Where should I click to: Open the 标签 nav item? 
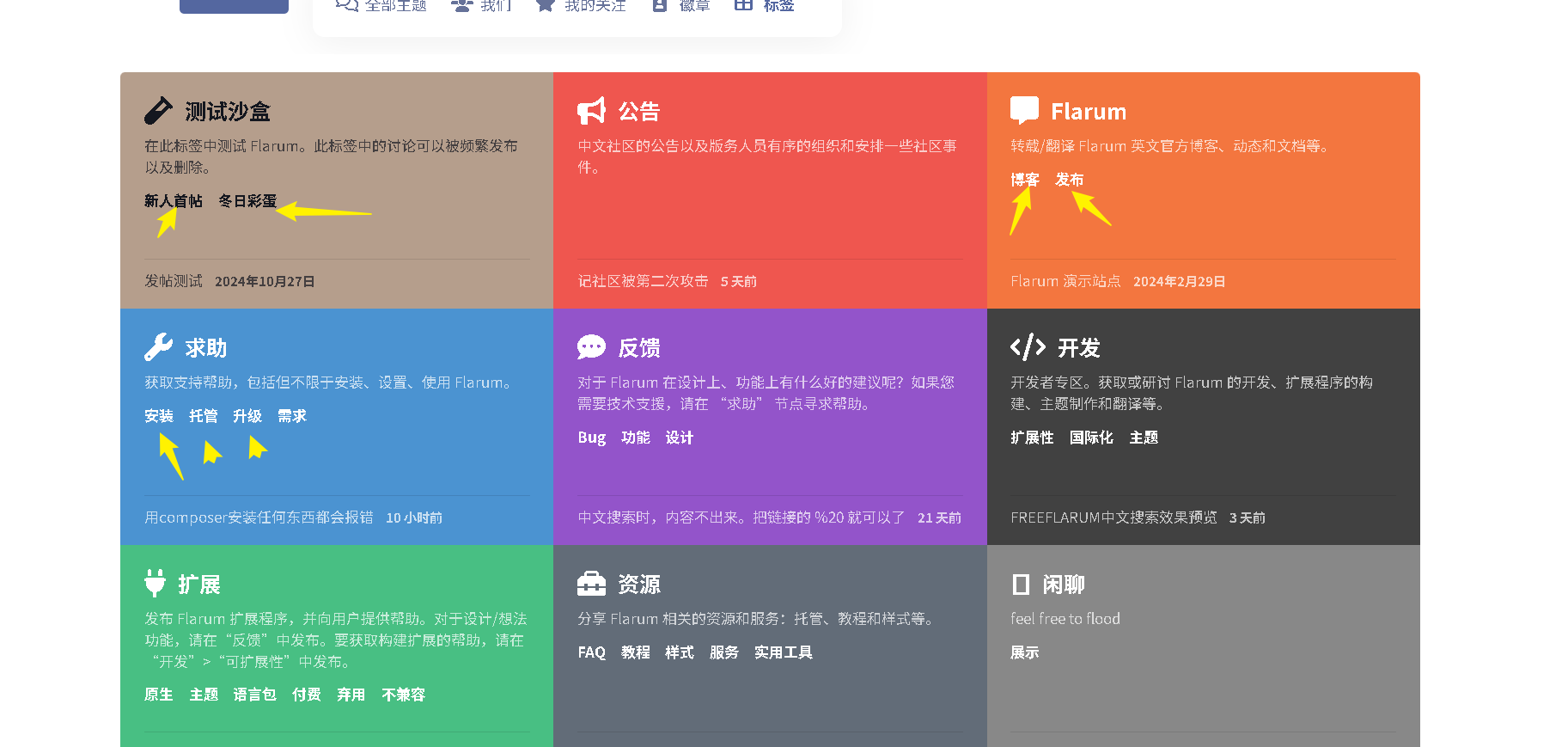[764, 5]
